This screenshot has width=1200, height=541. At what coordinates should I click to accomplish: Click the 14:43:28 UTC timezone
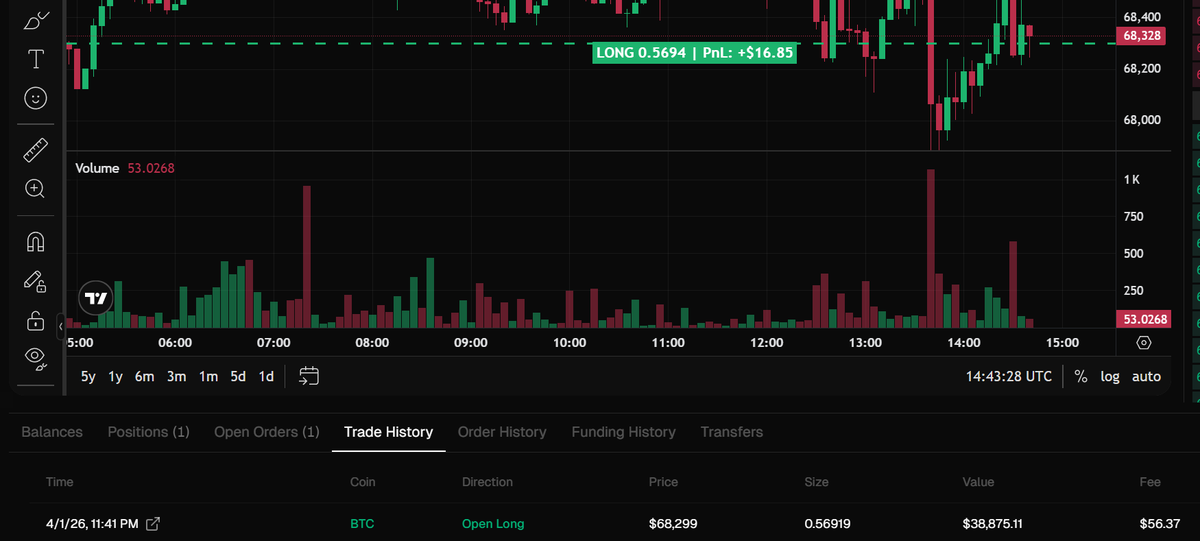click(1009, 377)
